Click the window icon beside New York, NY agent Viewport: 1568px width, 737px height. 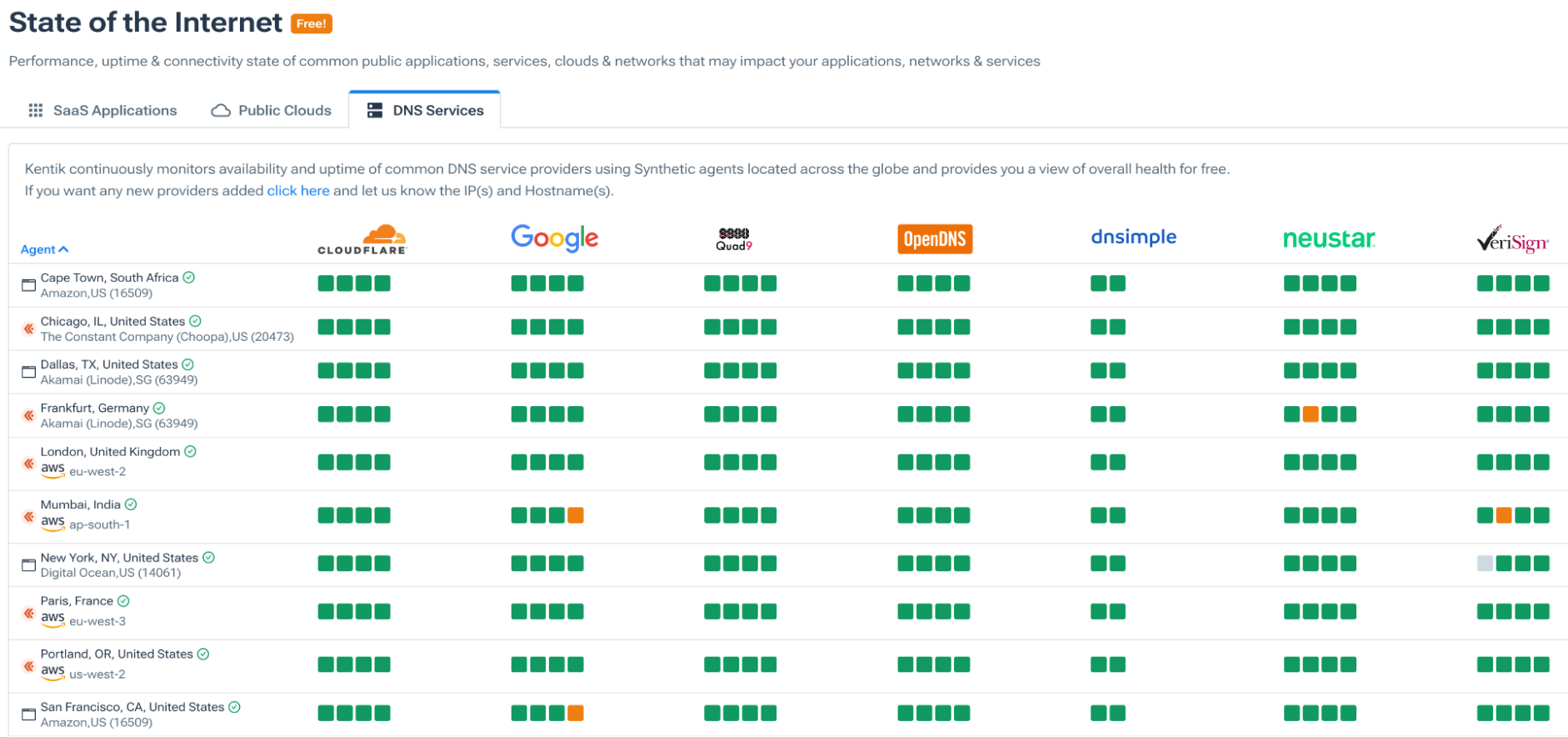tap(28, 565)
